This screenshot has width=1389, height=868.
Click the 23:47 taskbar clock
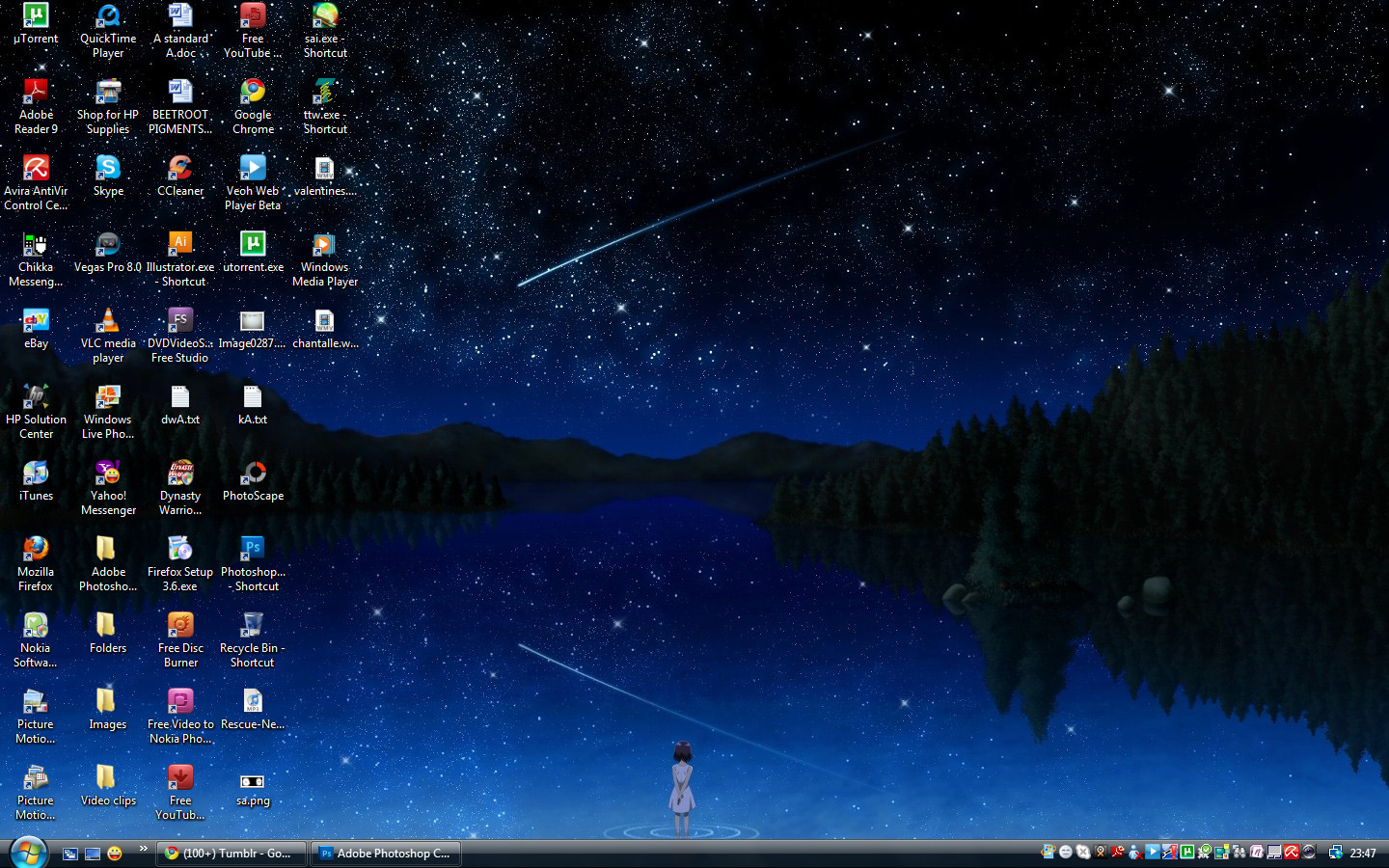coord(1363,853)
